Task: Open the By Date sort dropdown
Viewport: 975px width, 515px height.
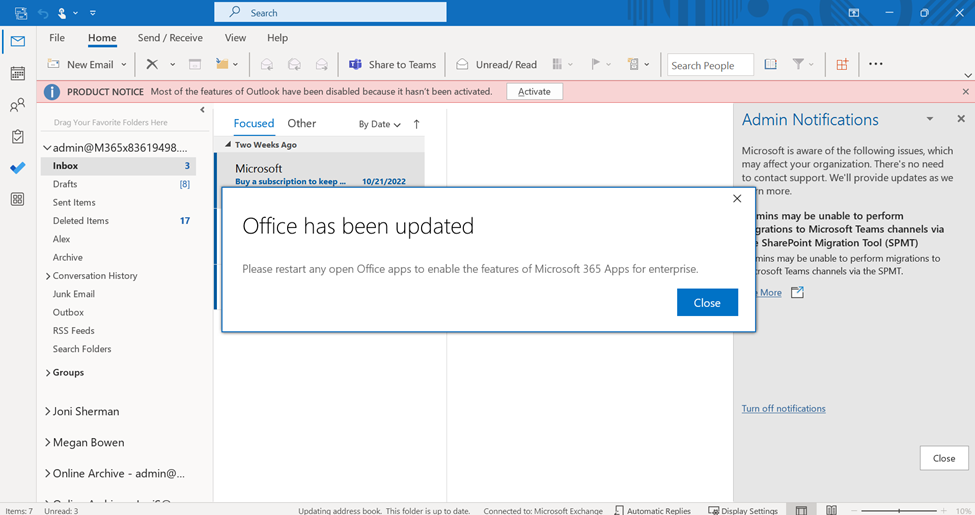Action: (379, 124)
